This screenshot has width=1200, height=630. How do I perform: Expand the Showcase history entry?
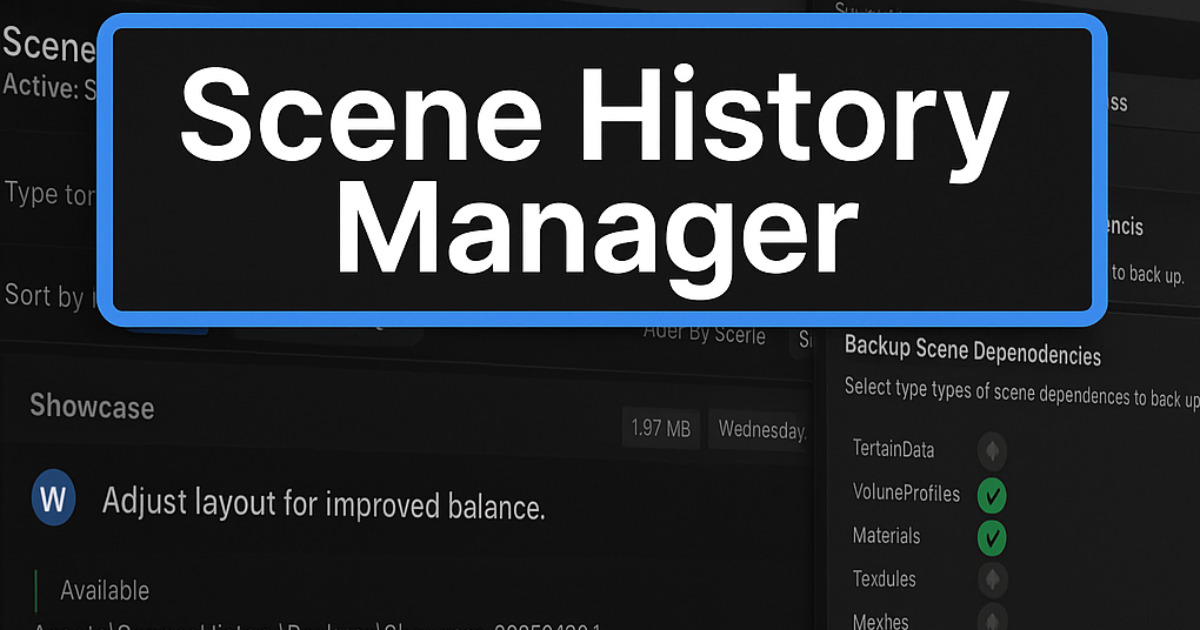pos(92,408)
